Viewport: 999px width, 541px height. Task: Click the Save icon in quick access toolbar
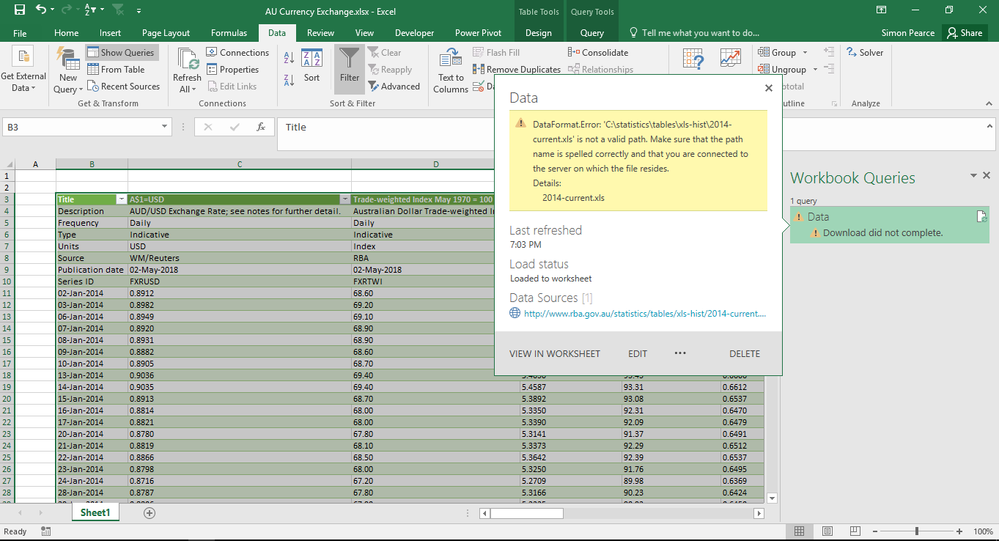click(x=20, y=10)
